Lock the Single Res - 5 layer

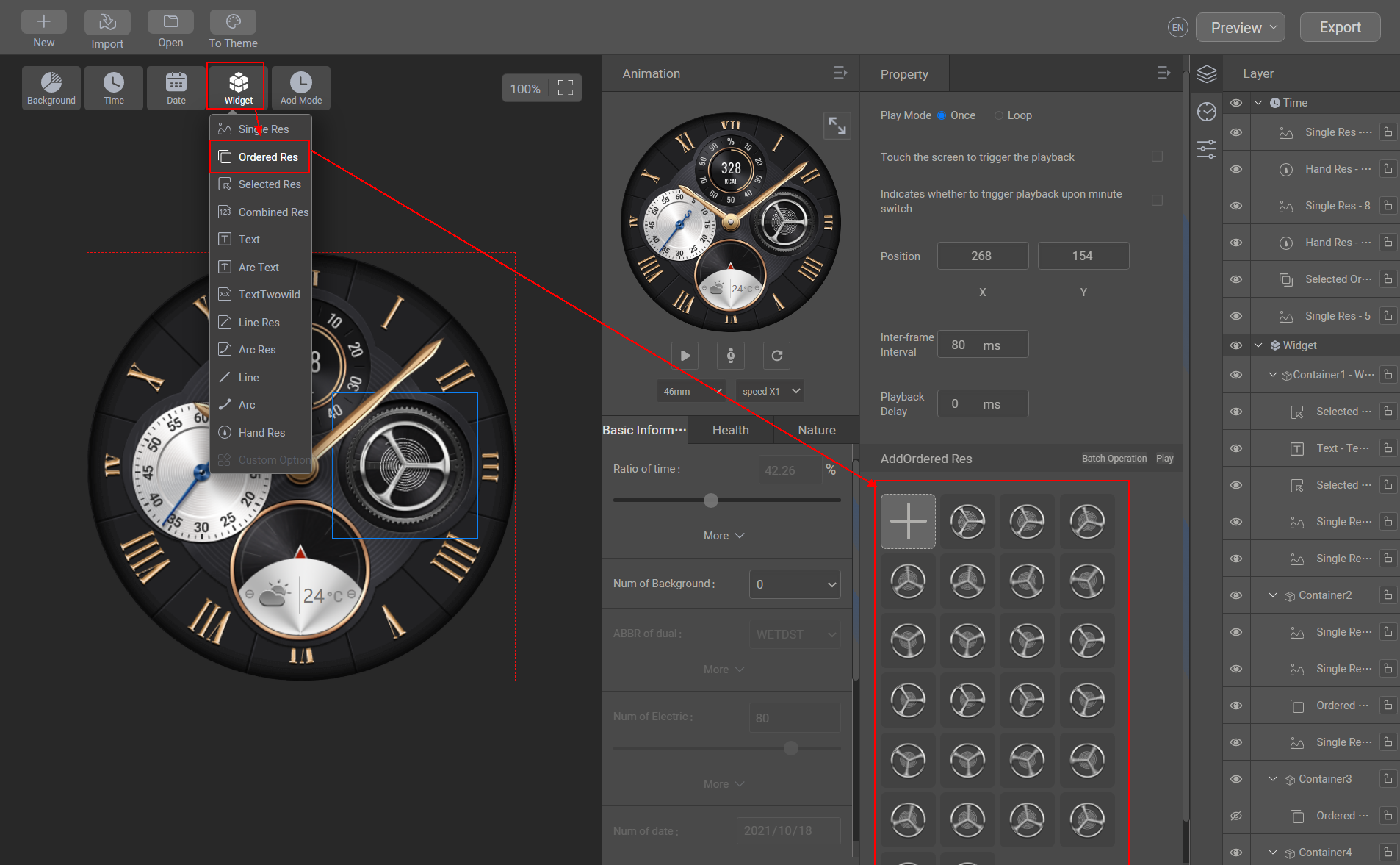point(1388,316)
